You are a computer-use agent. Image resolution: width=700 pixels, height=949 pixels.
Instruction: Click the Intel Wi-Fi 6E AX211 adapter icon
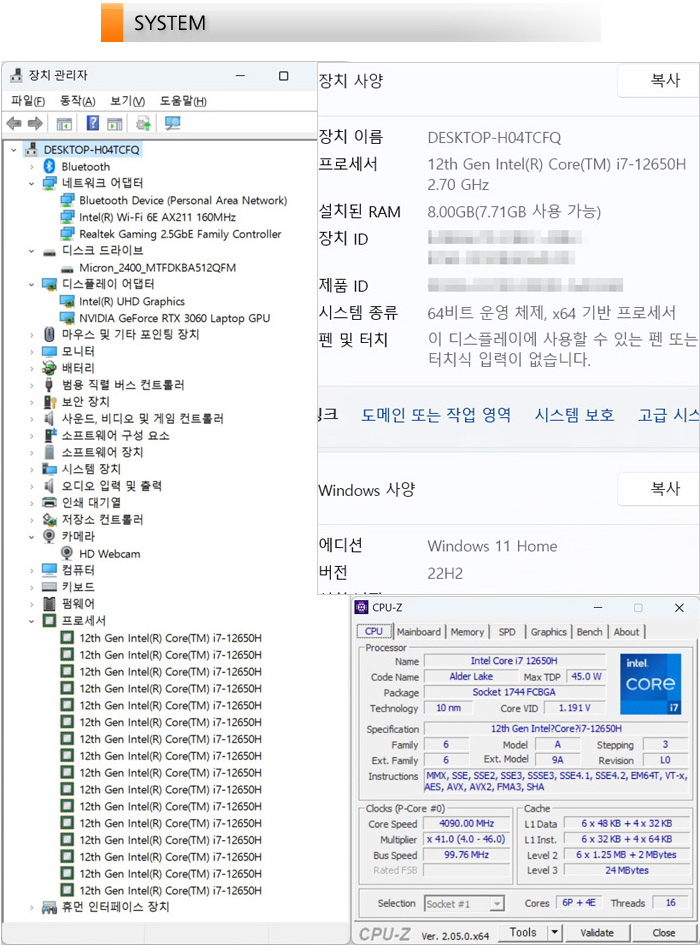[x=67, y=217]
